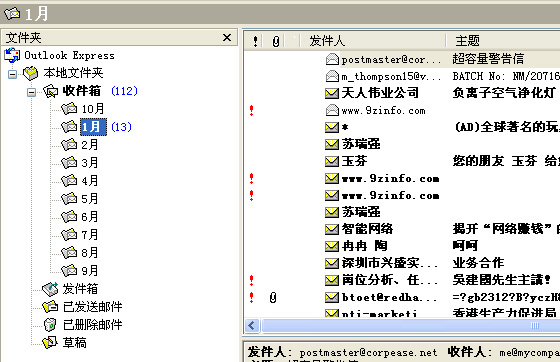This screenshot has width=560, height=362.
Task: Open the 草稿 drafts folder
Action: coord(74,343)
